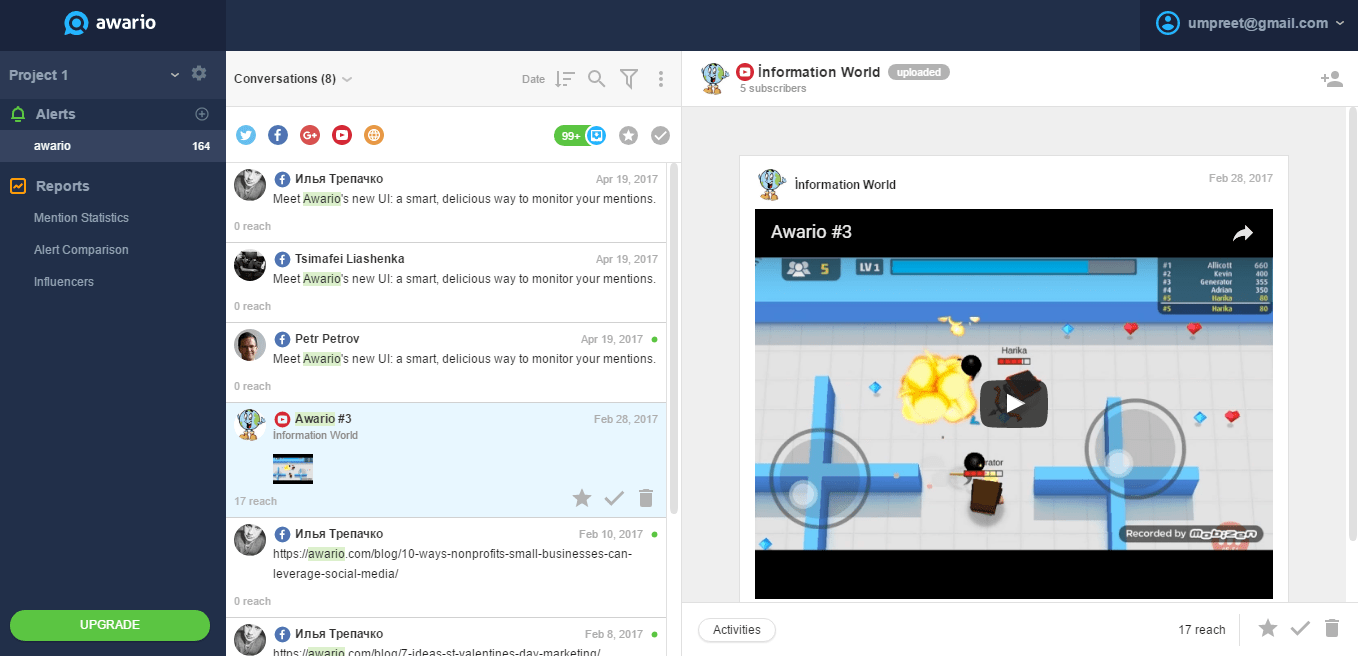Click Petr Petrov's avatar photo
The width and height of the screenshot is (1358, 656).
tap(250, 345)
